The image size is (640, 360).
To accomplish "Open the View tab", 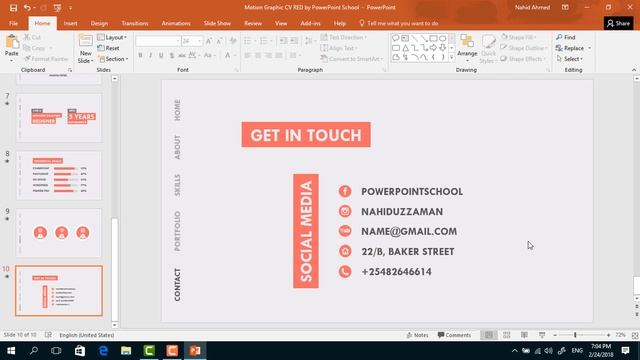I will [x=281, y=23].
